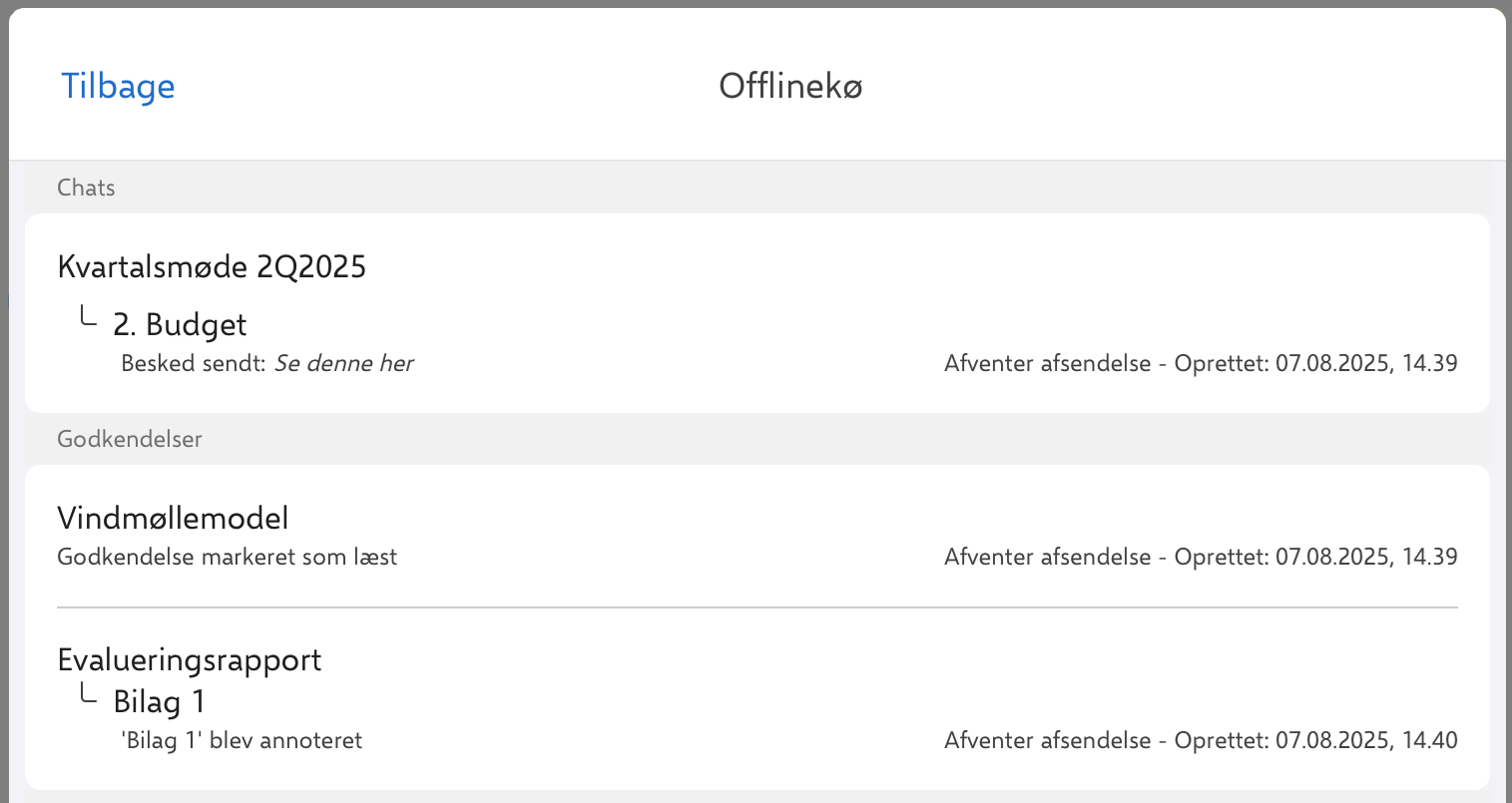
Task: Select the Godkendelser section header
Action: (130, 439)
